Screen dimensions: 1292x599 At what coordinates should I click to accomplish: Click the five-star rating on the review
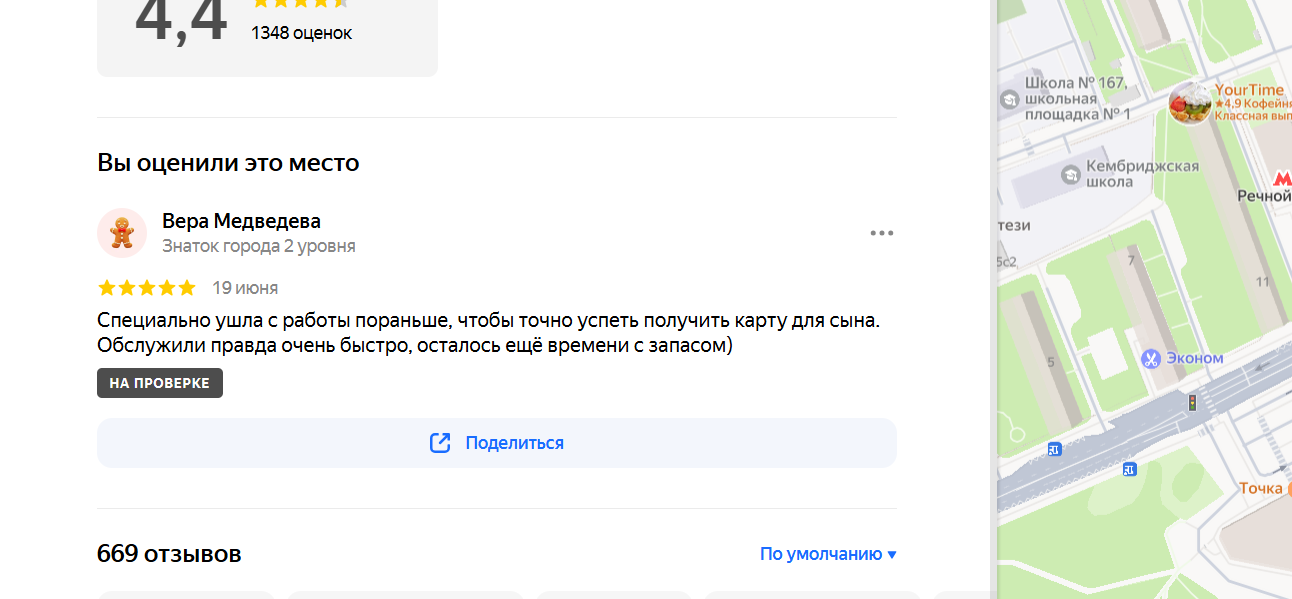point(147,288)
